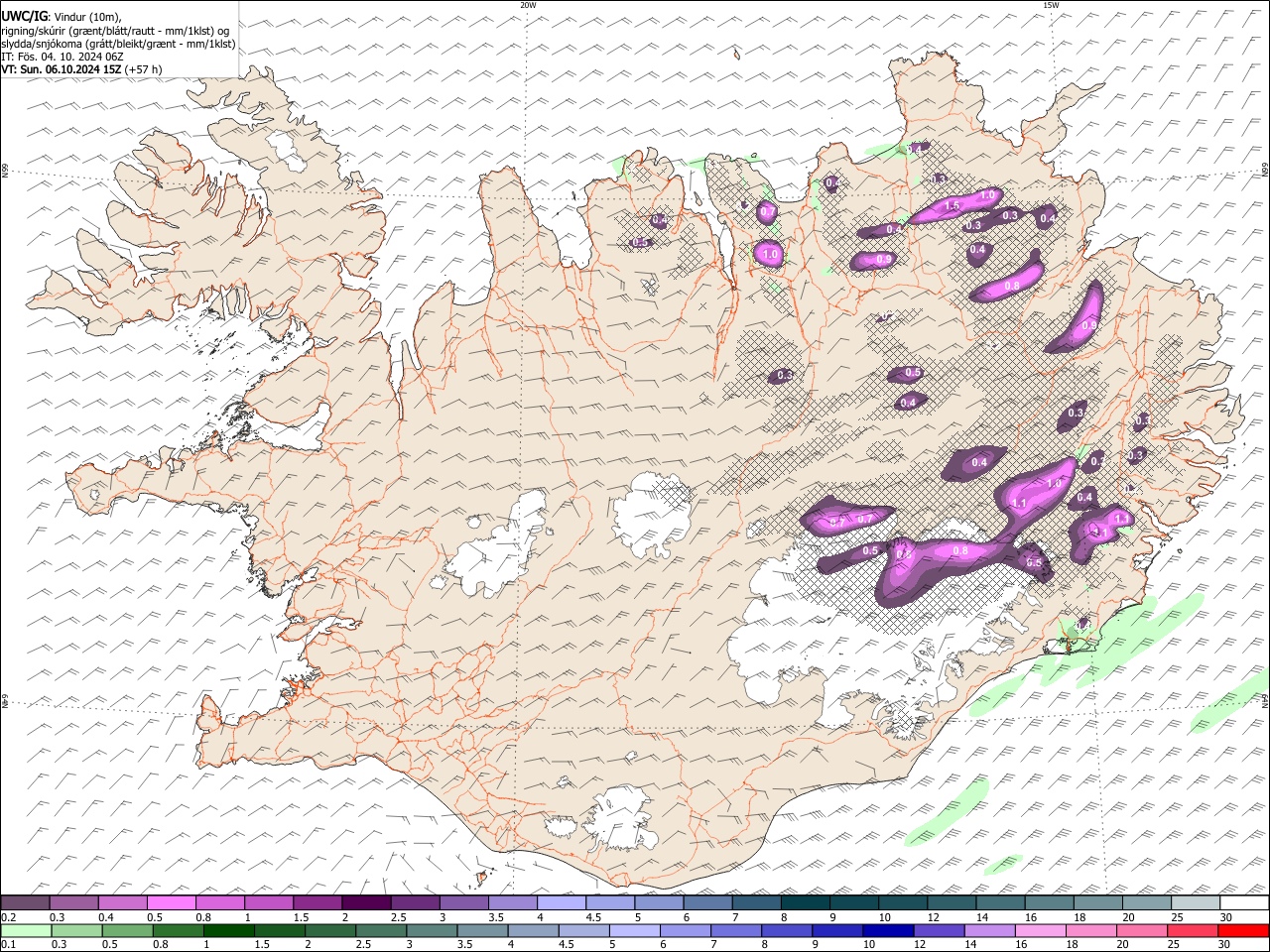Pick the 18 swatch in lower pink legend row
The width and height of the screenshot is (1270, 952).
coord(1090,930)
